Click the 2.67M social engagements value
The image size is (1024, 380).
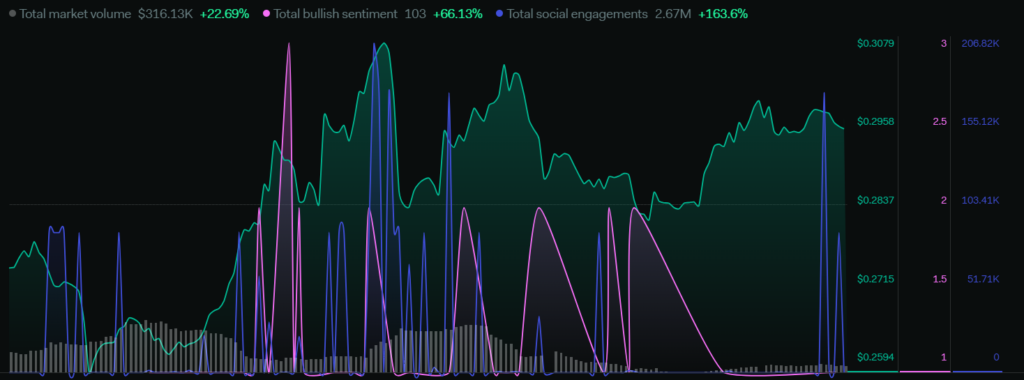coord(673,14)
